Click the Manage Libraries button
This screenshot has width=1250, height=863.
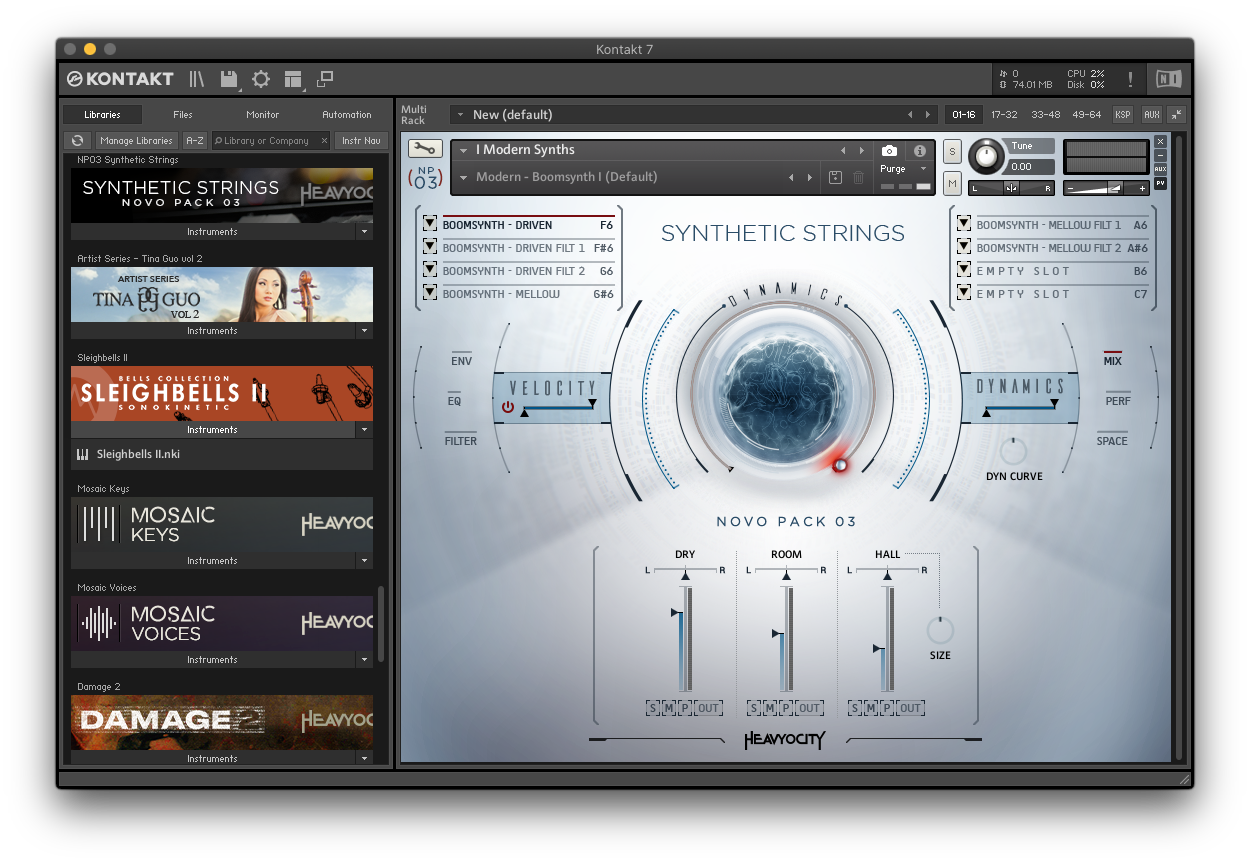click(138, 141)
